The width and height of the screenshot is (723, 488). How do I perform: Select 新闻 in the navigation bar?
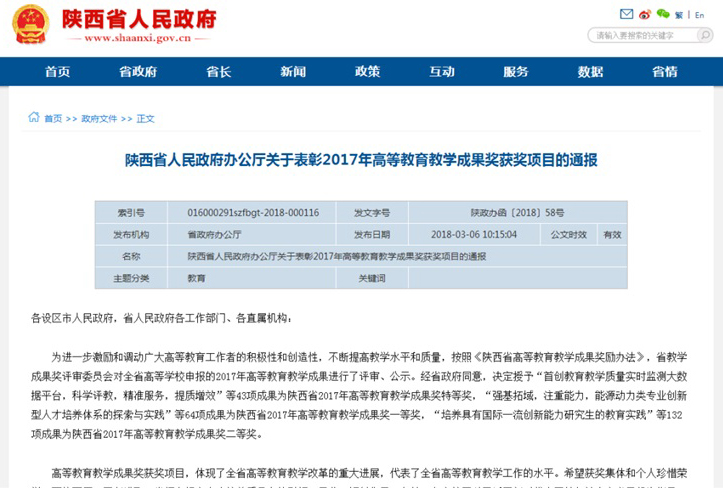(293, 72)
